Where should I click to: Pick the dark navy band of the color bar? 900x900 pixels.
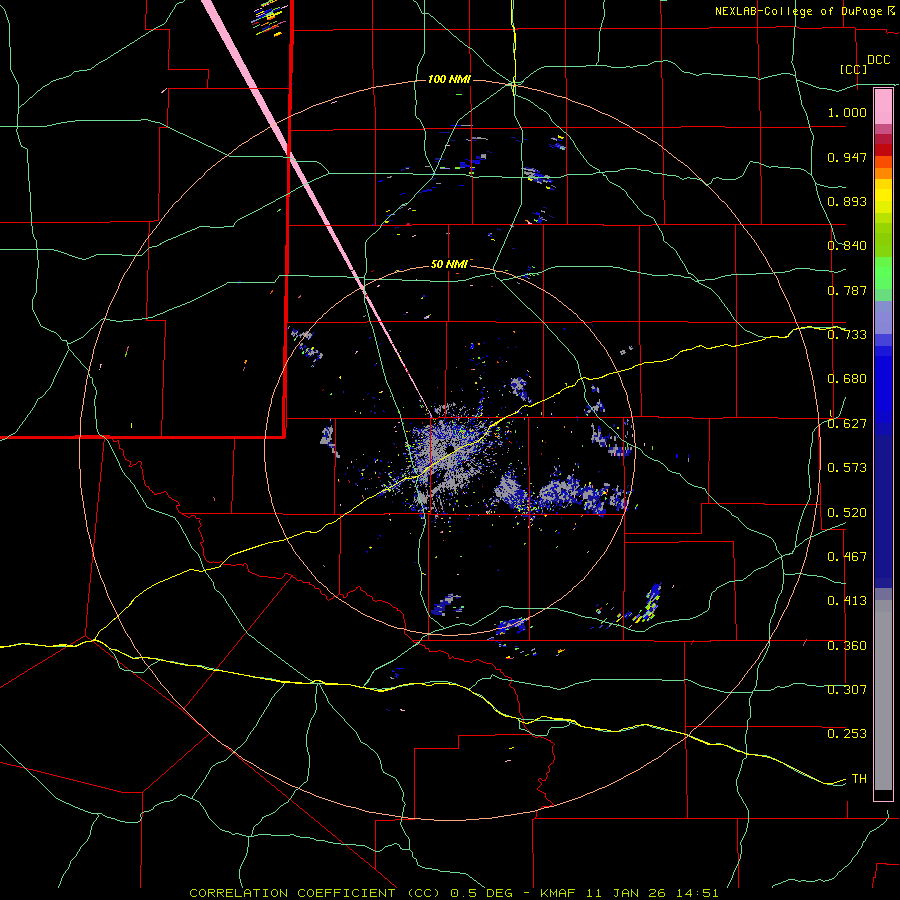[x=883, y=511]
